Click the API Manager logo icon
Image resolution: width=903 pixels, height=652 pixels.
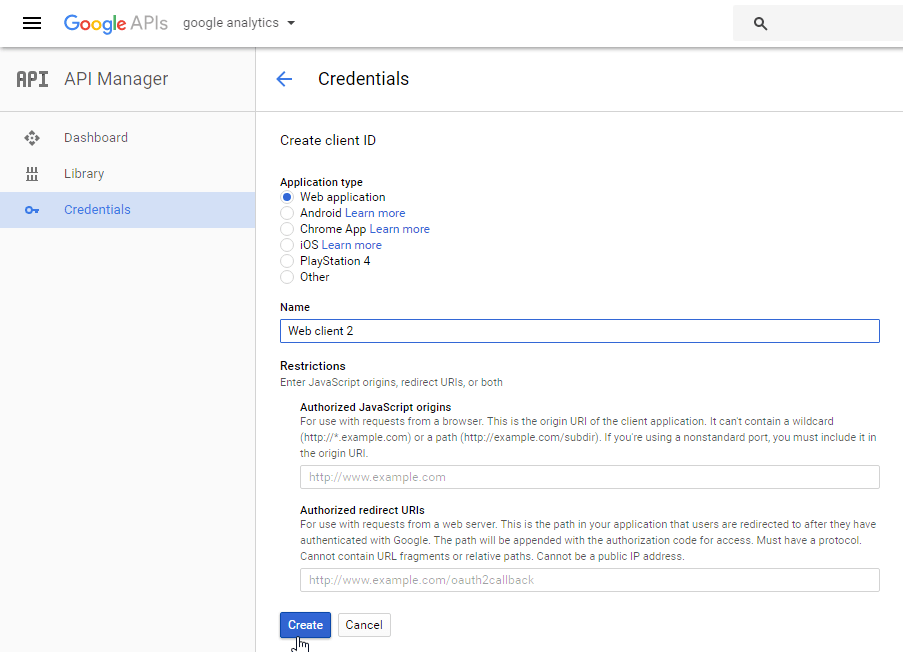click(x=32, y=80)
